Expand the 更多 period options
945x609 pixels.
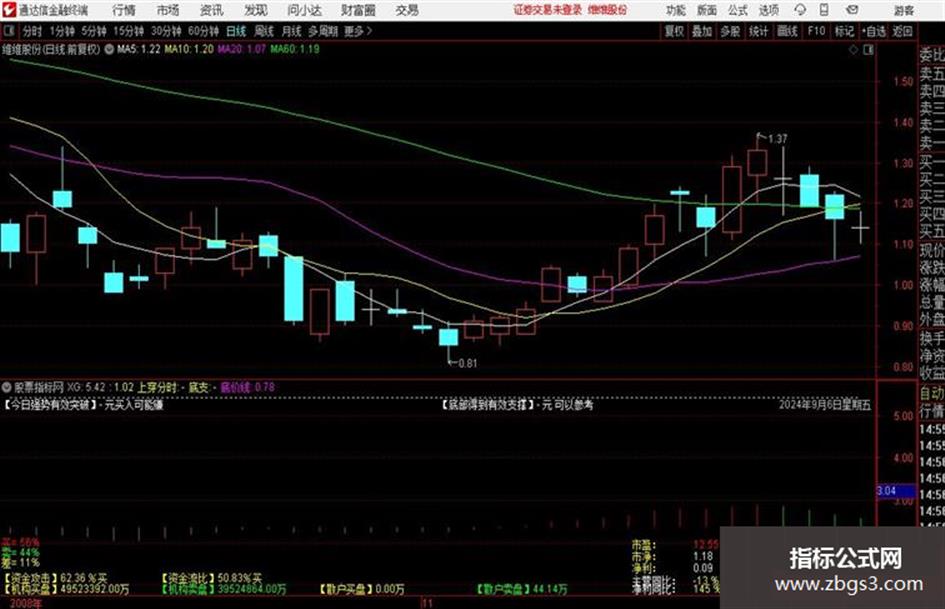coord(358,31)
